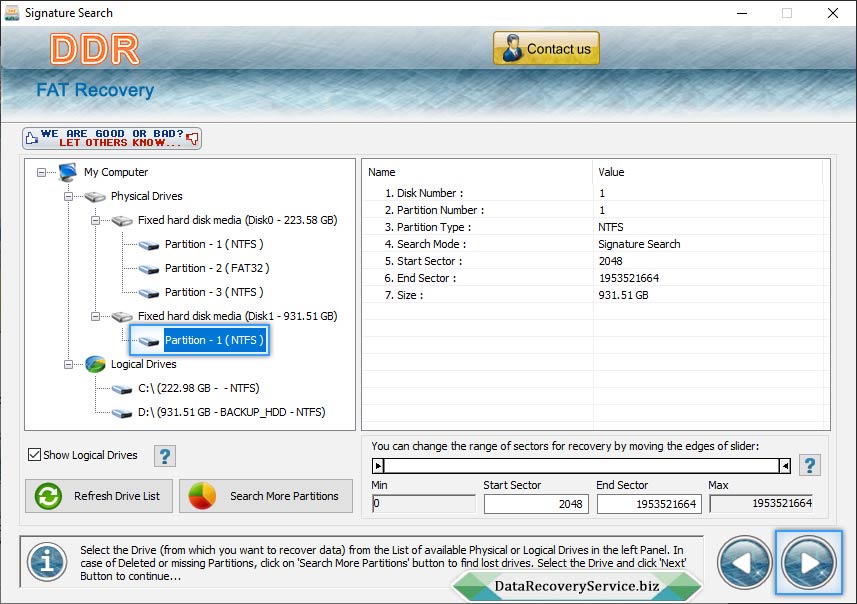Collapse the Disk0 223.58 GB node
857x604 pixels.
(x=95, y=220)
